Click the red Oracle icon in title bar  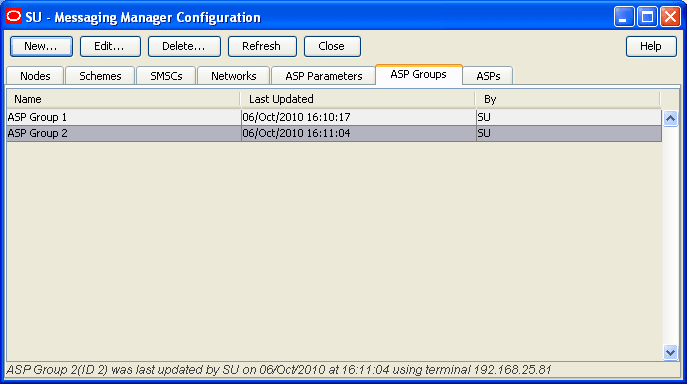[14, 17]
